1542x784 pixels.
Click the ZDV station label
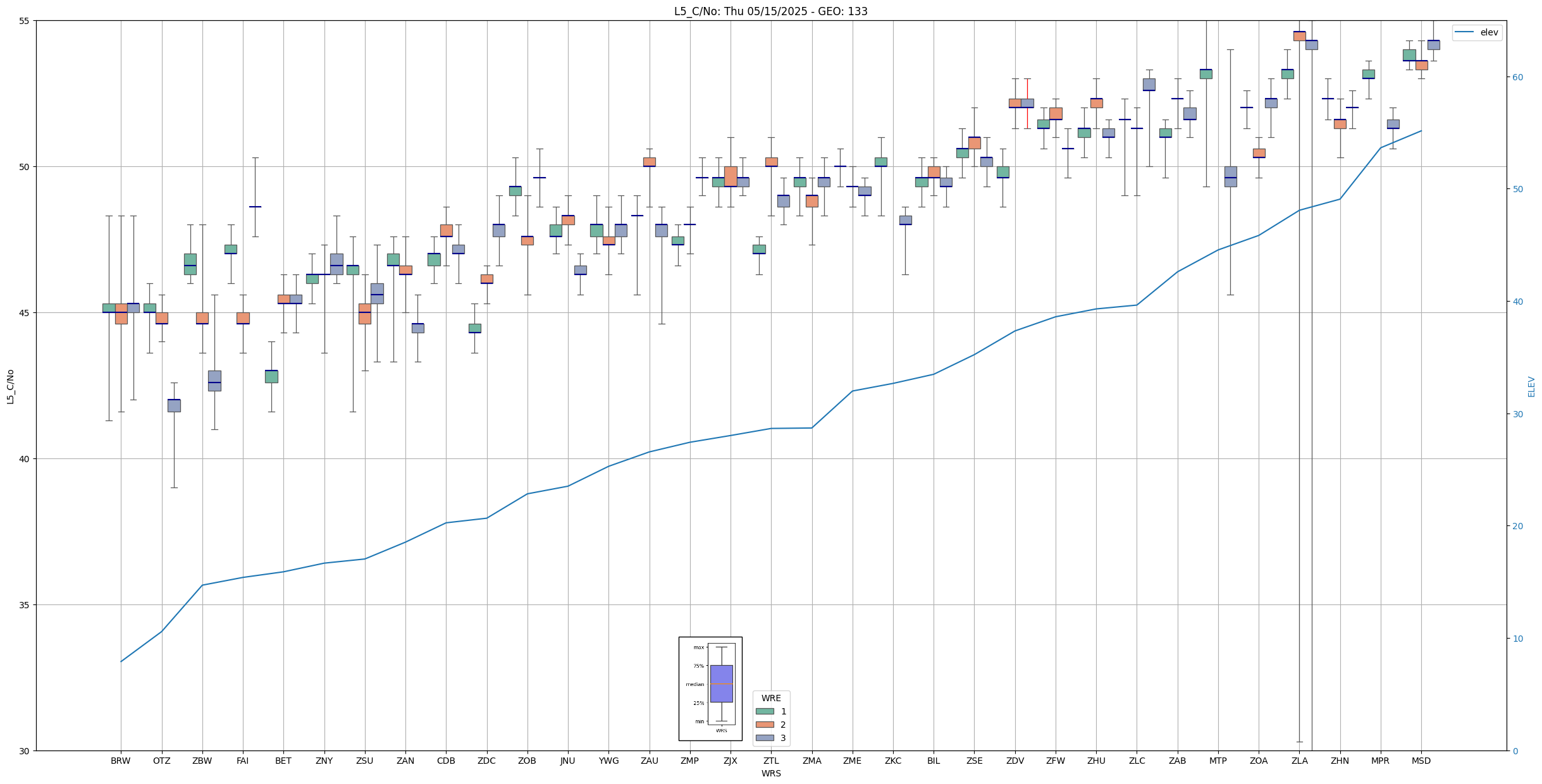1015,761
